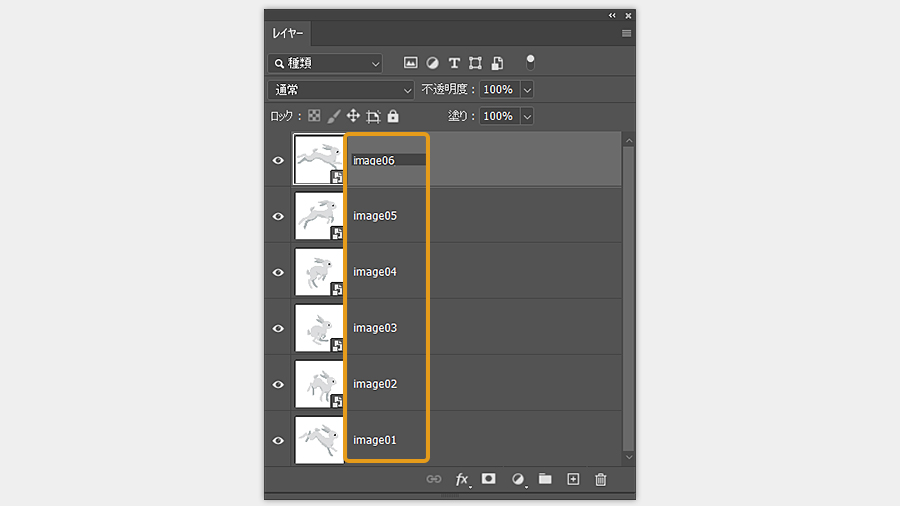Click the smart object filter icon
Screen dimensions: 900x506
(x=497, y=63)
